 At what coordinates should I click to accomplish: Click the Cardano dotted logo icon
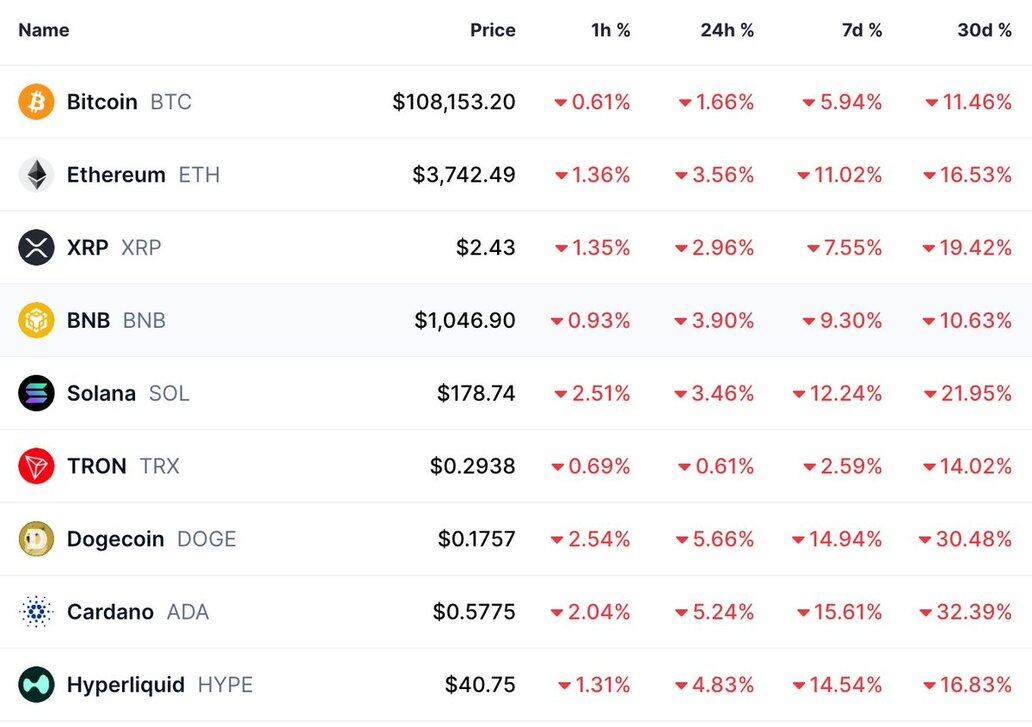(x=36, y=612)
